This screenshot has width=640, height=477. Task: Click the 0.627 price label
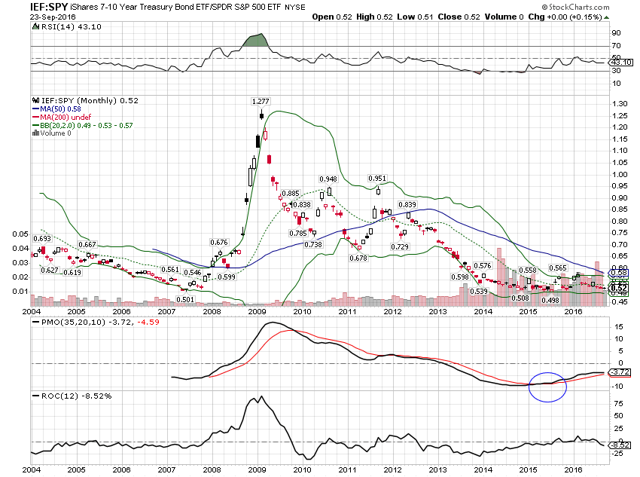(49, 271)
